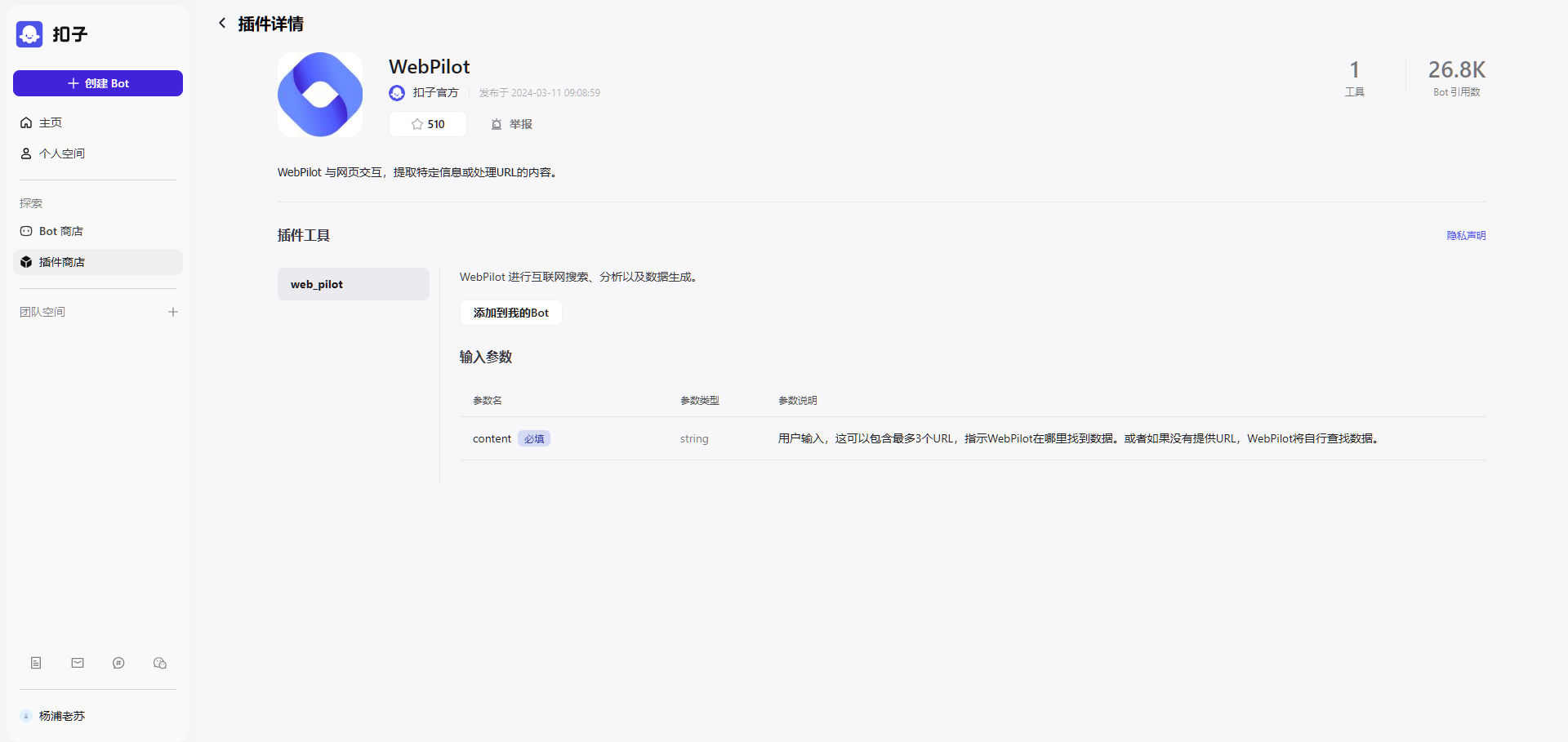The width and height of the screenshot is (1568, 742).
Task: Open the 隐私声明 privacy link
Action: coord(1466,235)
